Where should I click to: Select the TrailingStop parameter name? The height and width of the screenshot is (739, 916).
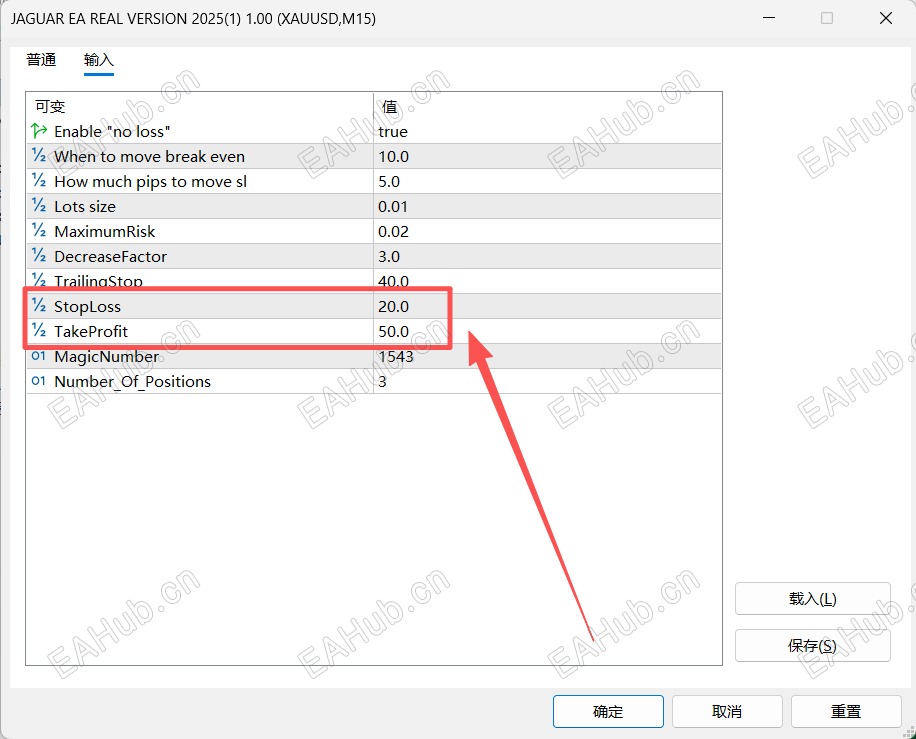[98, 281]
